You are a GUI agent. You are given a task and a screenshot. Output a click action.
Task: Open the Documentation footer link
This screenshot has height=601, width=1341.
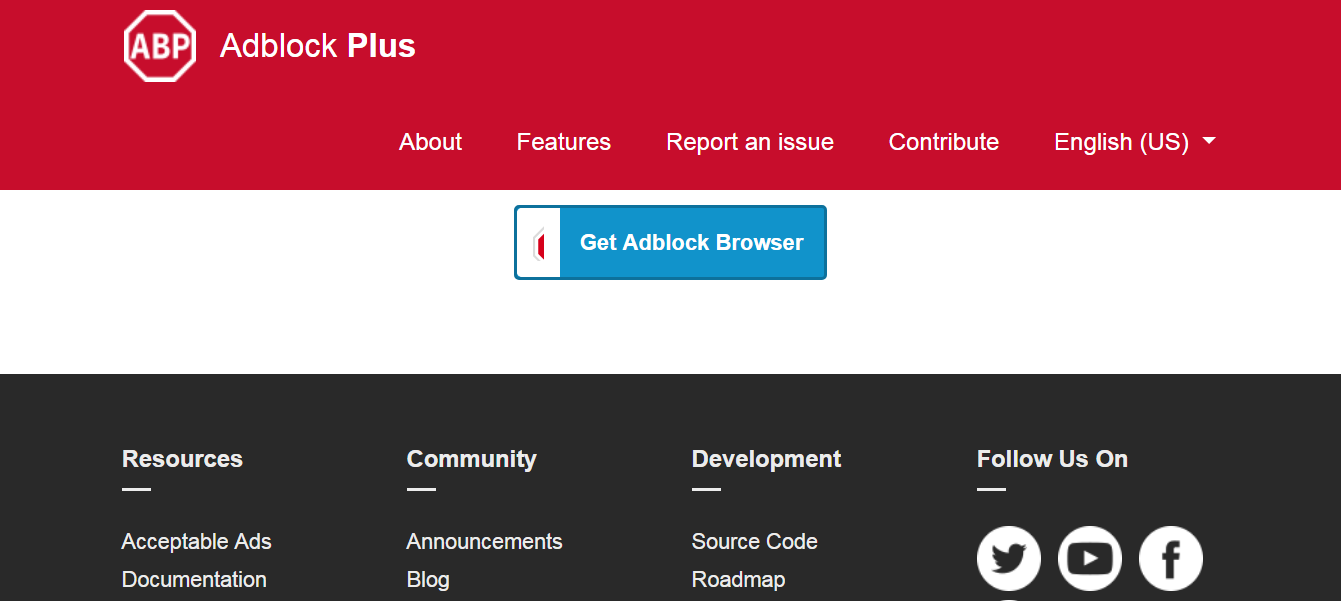[x=194, y=579]
